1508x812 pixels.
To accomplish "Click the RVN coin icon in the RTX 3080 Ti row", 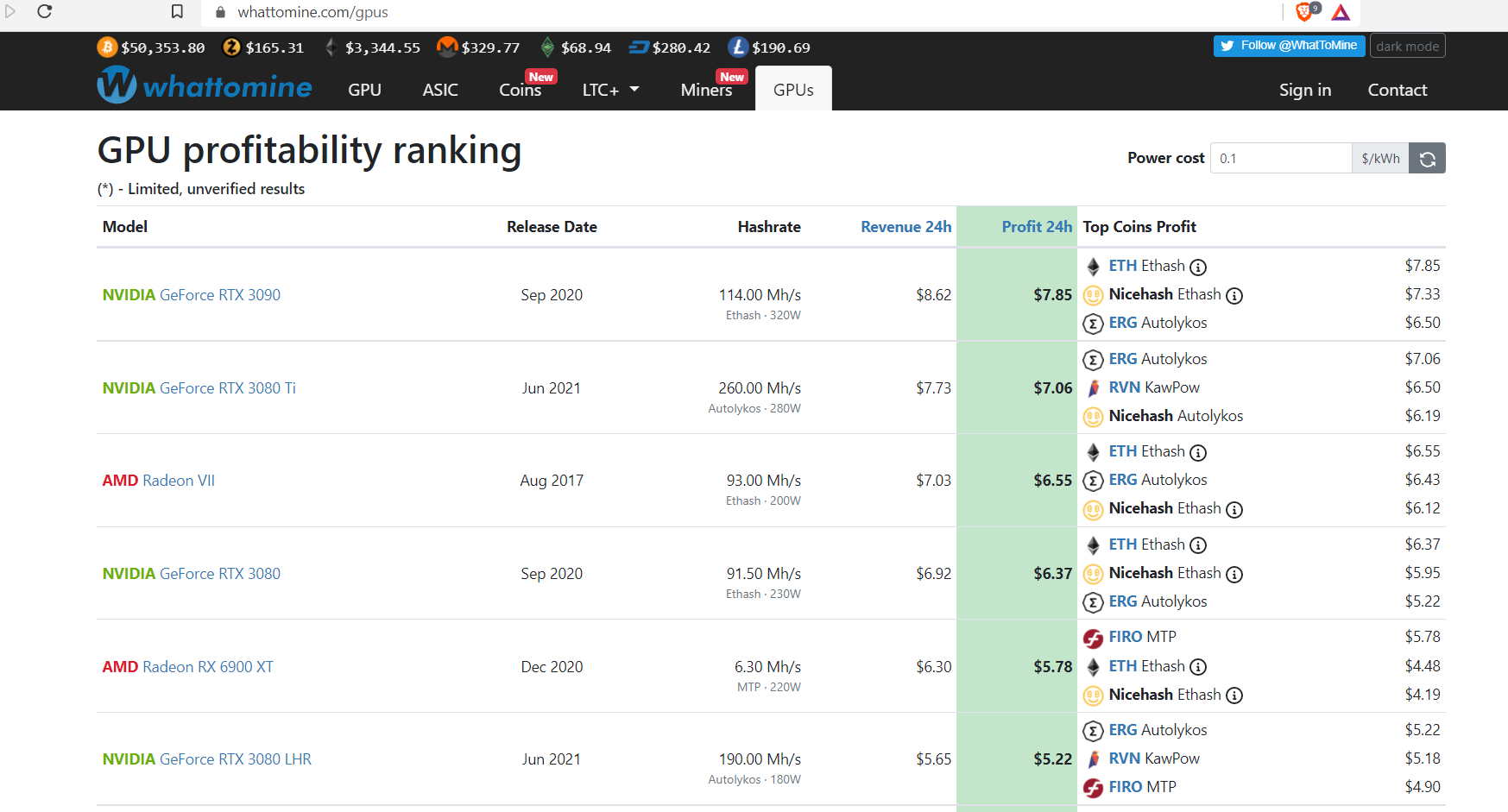I will (x=1093, y=388).
